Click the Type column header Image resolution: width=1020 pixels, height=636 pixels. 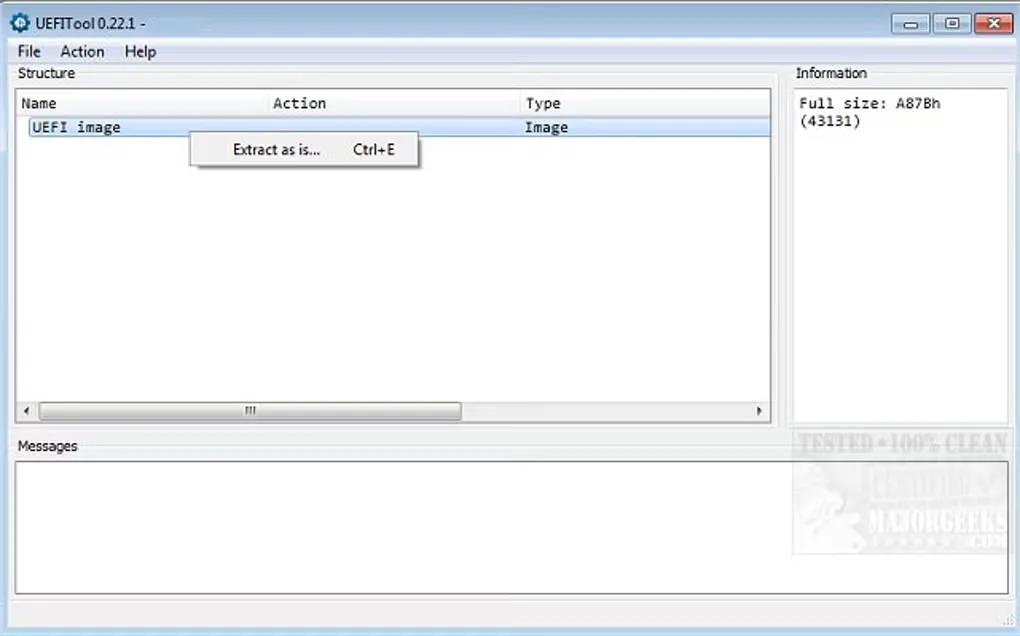tap(645, 103)
